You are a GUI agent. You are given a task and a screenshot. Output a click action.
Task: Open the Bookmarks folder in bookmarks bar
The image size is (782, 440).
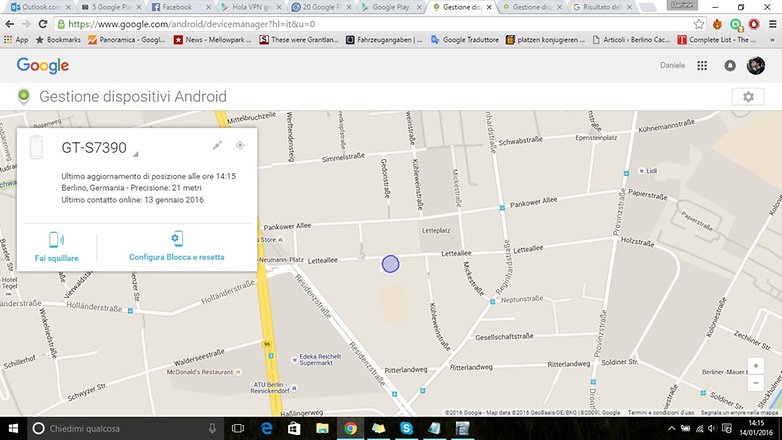pos(58,39)
